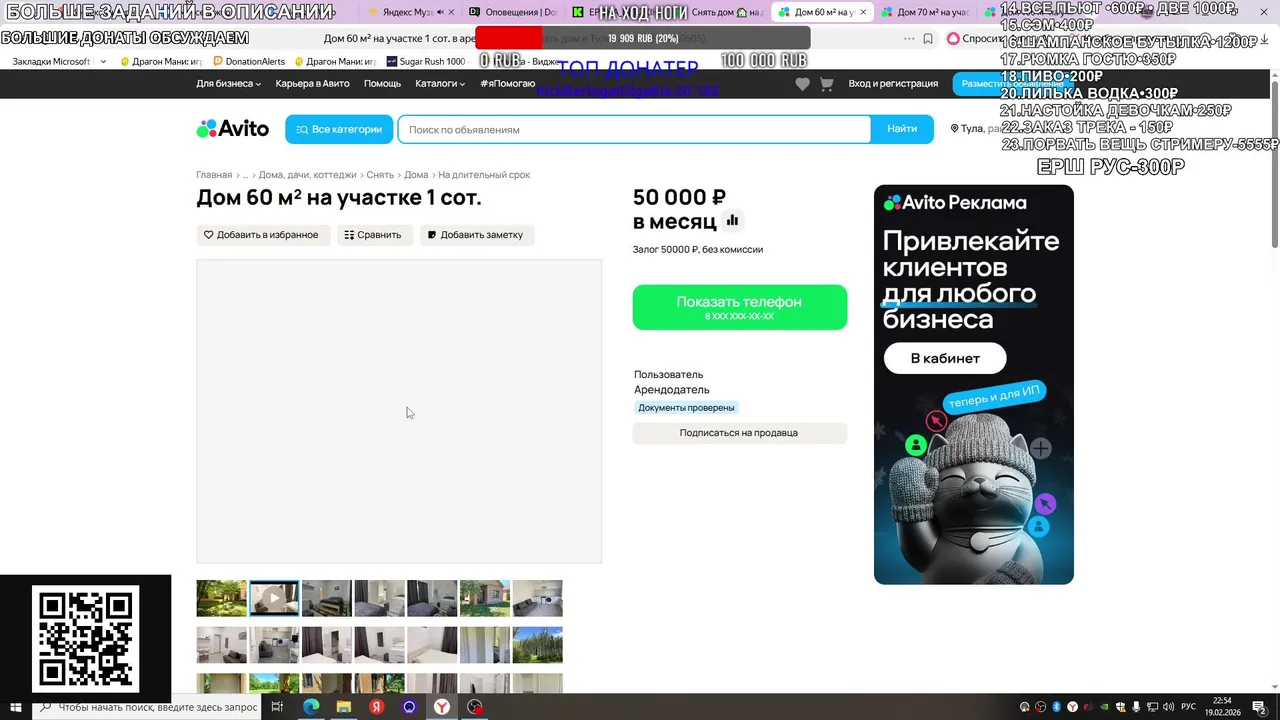
Task: Click the main photo viewer area
Action: (x=399, y=411)
